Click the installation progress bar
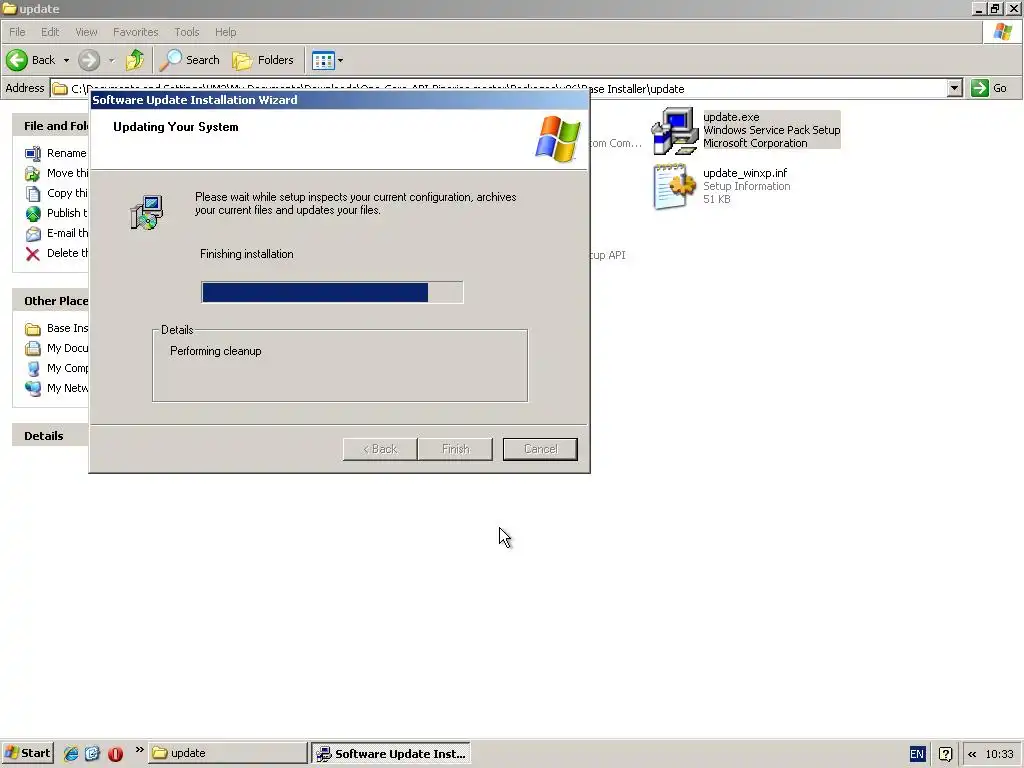 tap(332, 292)
